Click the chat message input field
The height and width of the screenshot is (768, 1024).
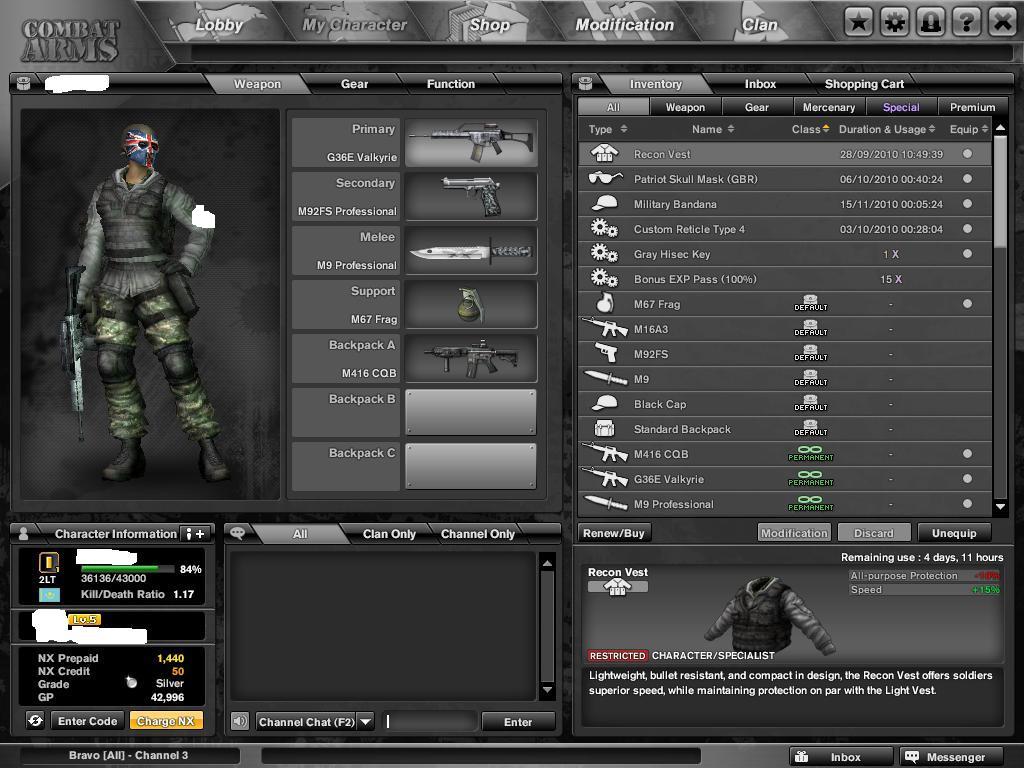coord(429,722)
